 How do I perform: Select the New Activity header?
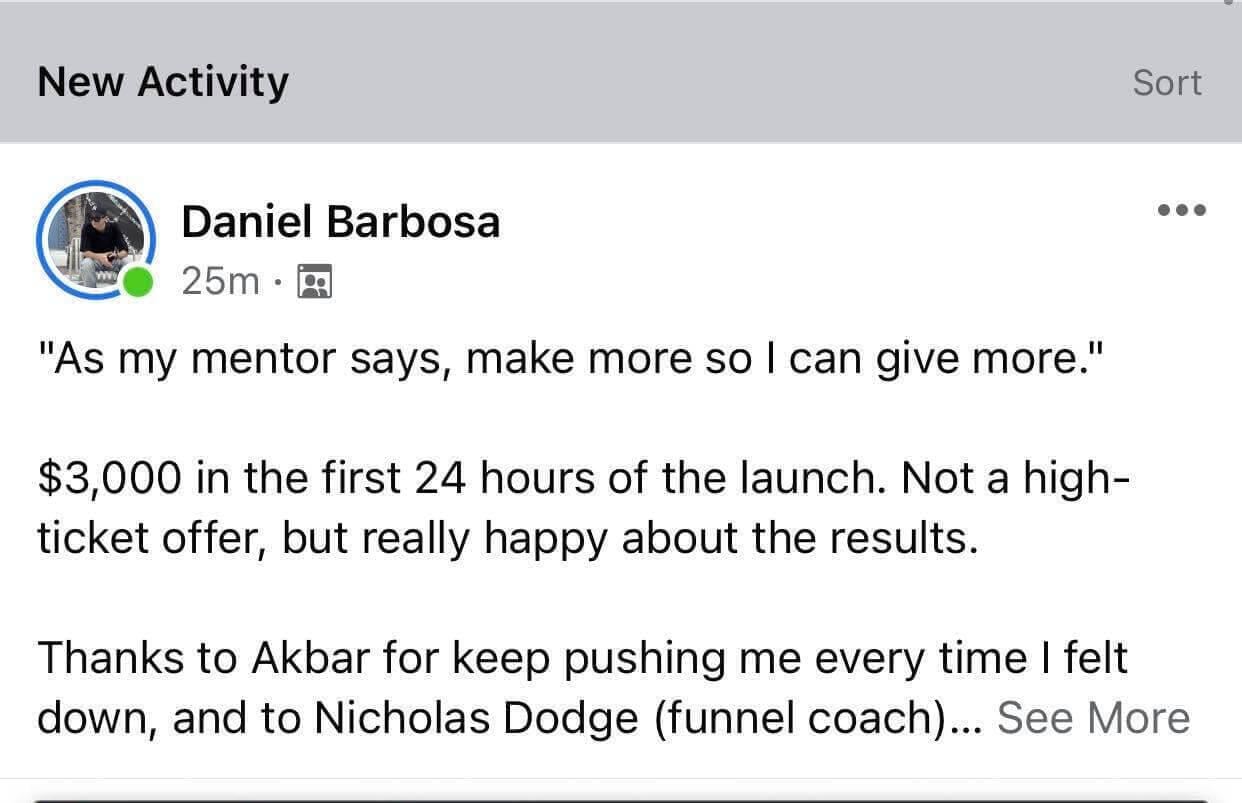[x=163, y=81]
